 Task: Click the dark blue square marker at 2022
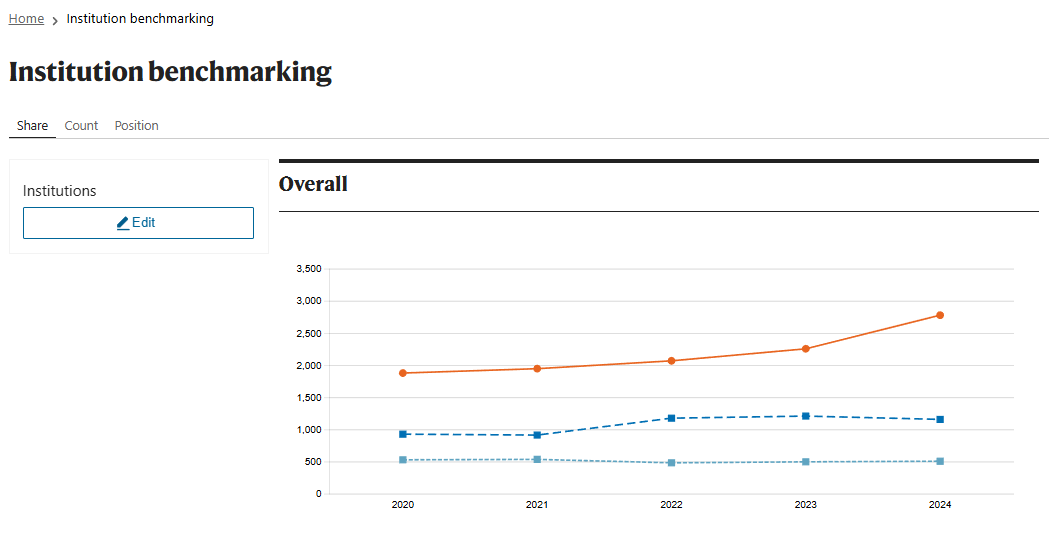671,418
